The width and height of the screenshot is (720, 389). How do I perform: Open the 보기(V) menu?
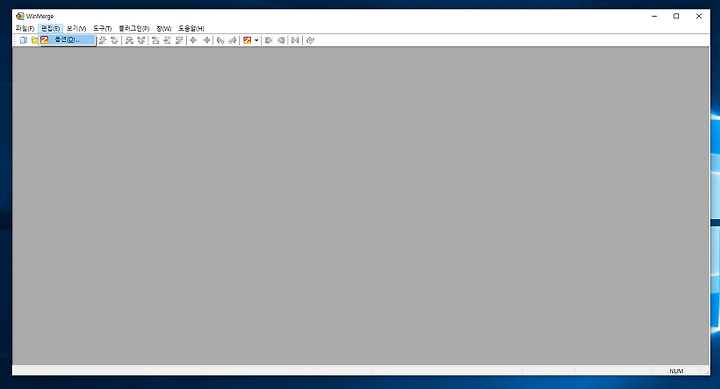tap(76, 28)
